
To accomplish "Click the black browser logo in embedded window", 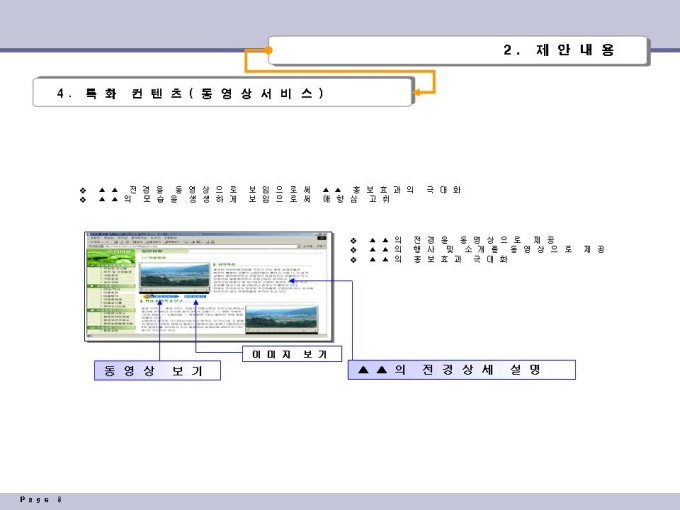I will 321,238.
